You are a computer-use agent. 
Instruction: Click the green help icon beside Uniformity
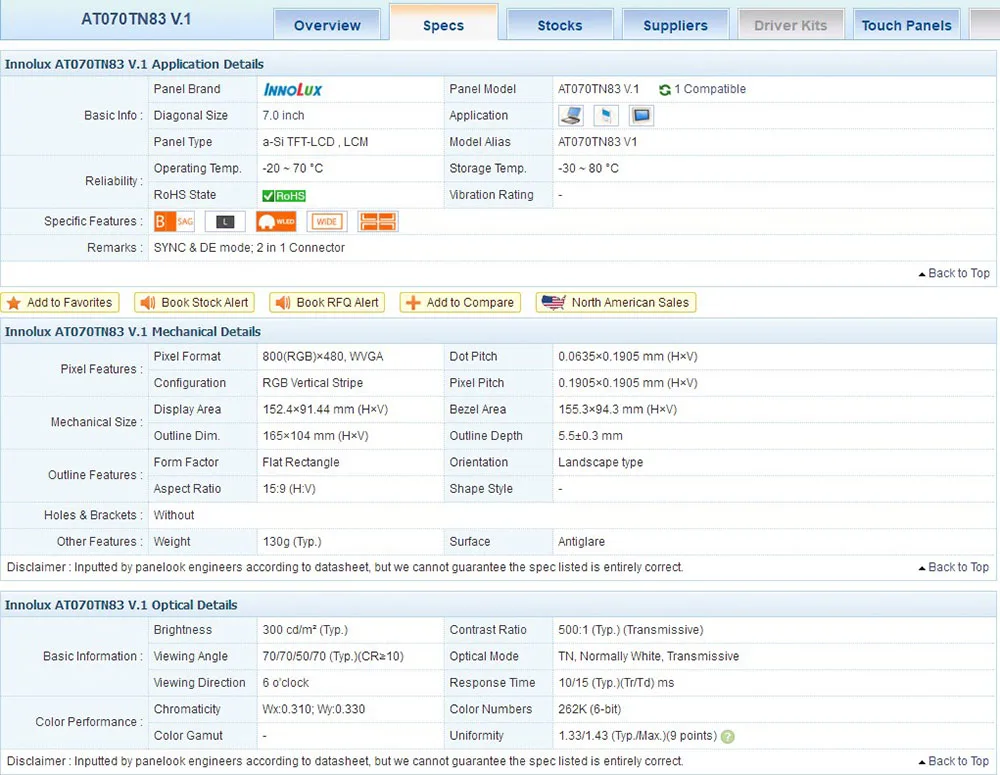(728, 736)
